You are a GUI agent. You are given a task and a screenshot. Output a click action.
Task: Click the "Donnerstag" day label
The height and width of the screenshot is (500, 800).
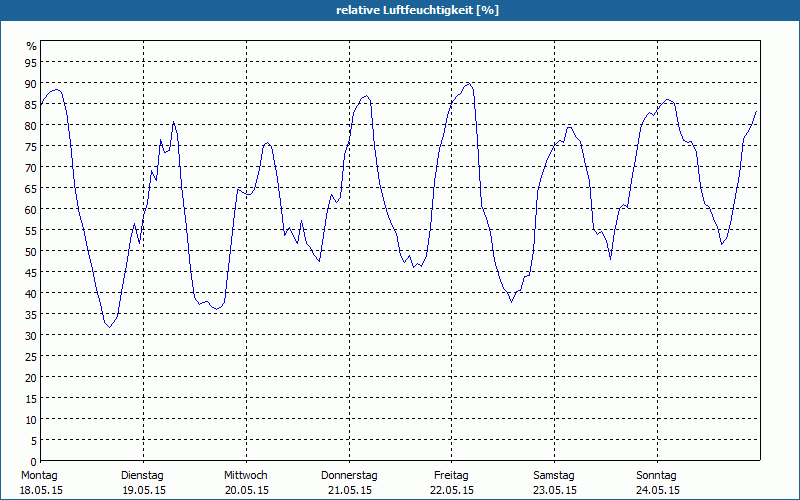click(349, 475)
